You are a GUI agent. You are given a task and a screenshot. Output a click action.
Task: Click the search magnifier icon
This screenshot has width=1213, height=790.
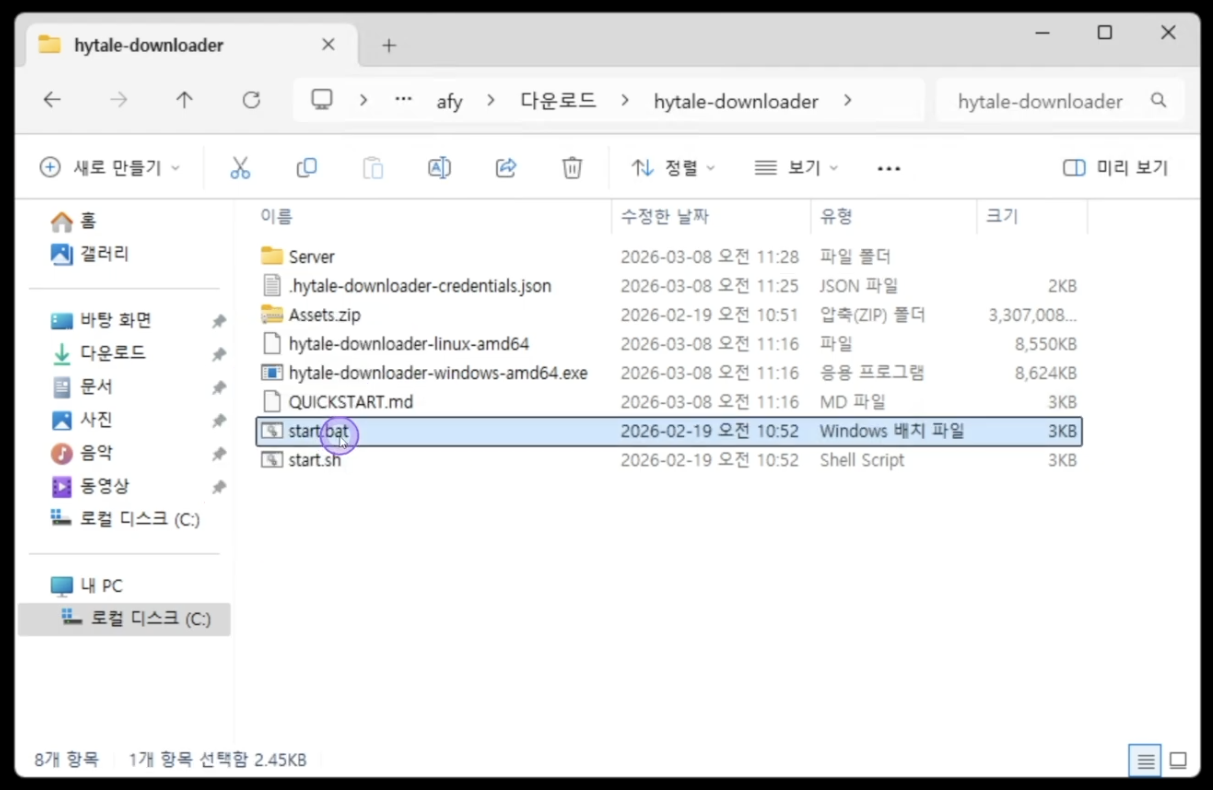pyautogui.click(x=1159, y=101)
